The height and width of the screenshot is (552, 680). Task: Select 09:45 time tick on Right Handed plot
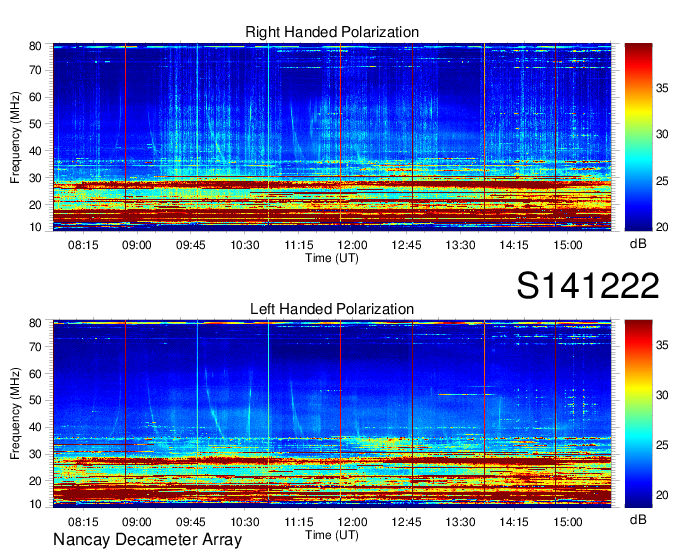(x=191, y=245)
